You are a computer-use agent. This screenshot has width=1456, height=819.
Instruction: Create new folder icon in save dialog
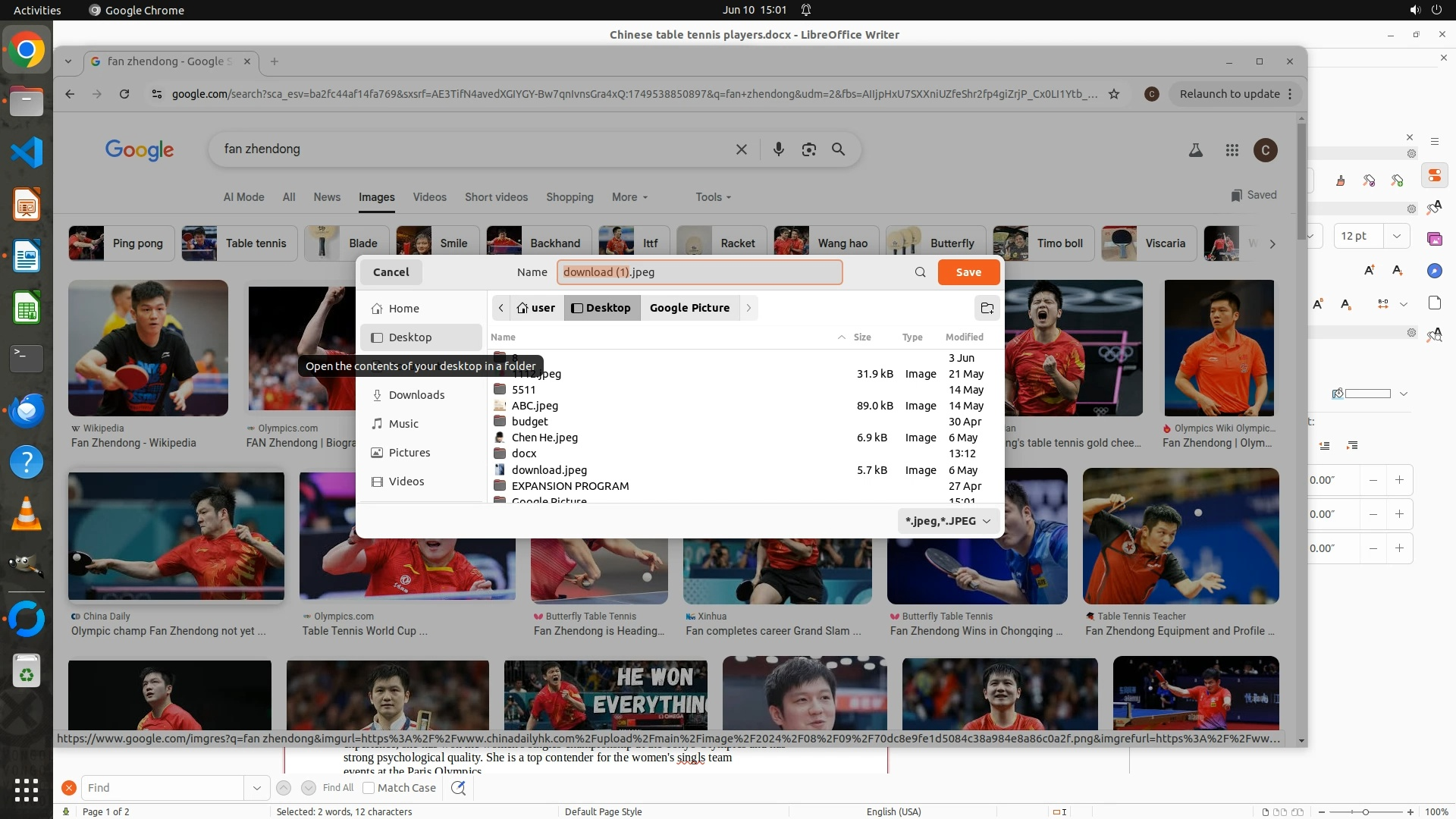[987, 308]
